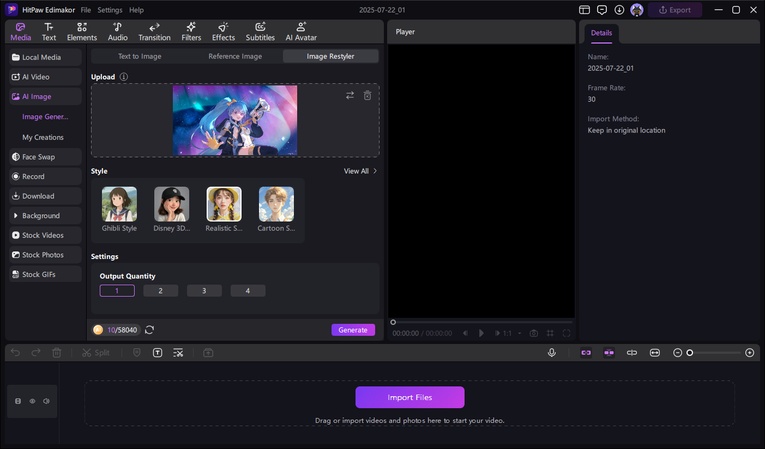Select the Details tab
This screenshot has width=765, height=449.
(601, 33)
